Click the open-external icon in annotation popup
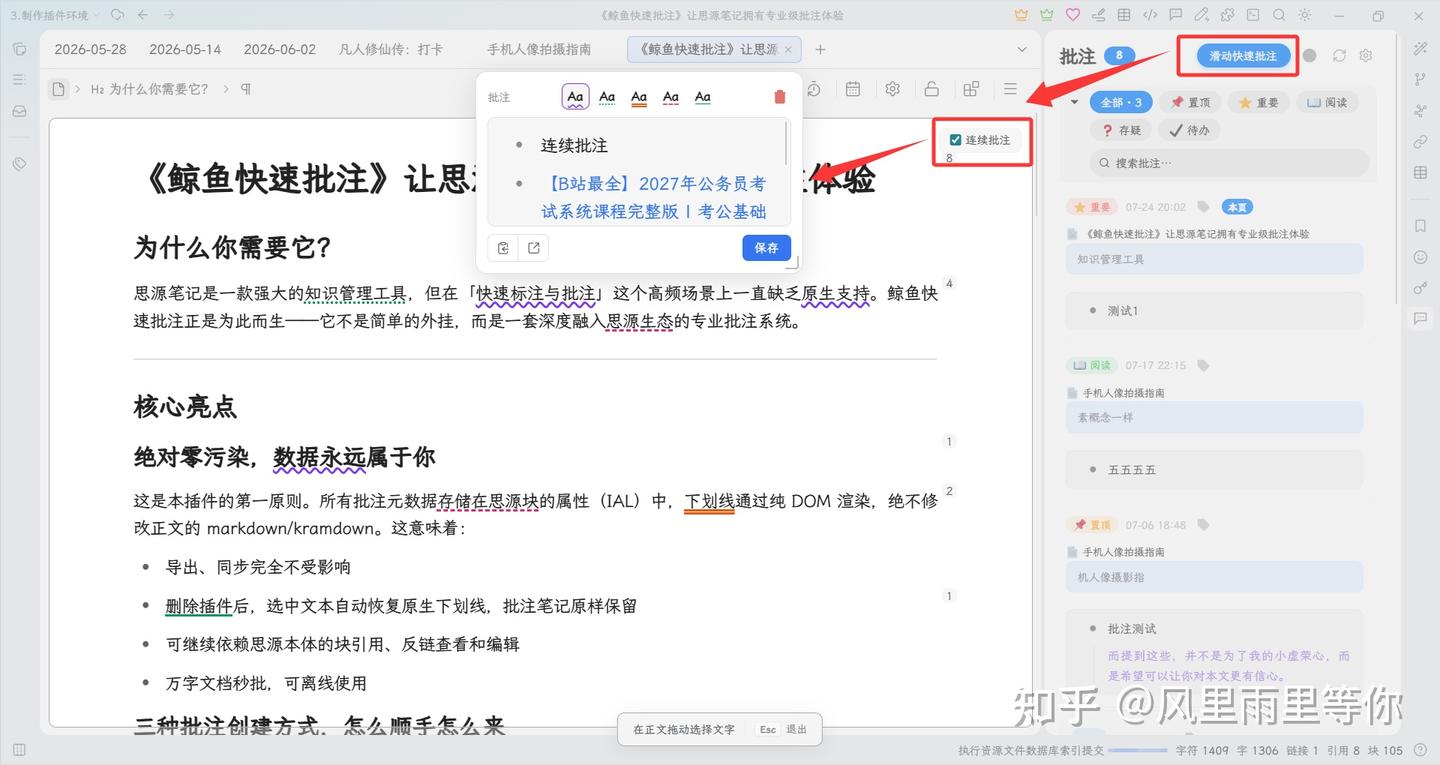1440x765 pixels. click(534, 248)
